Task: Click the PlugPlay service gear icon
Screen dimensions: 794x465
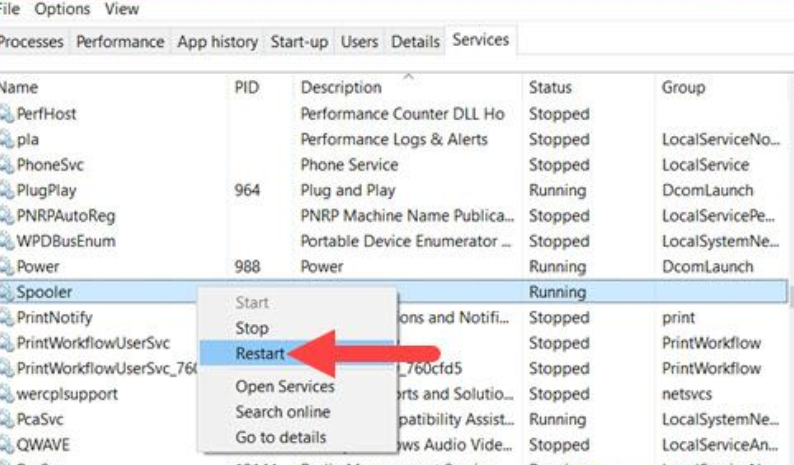Action: point(7,190)
